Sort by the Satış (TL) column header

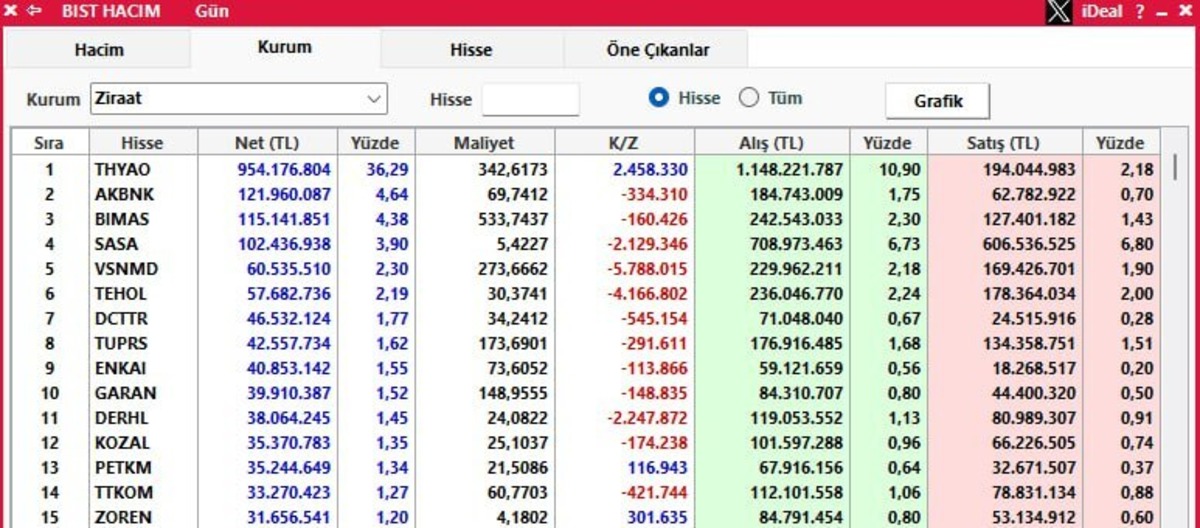click(1004, 143)
